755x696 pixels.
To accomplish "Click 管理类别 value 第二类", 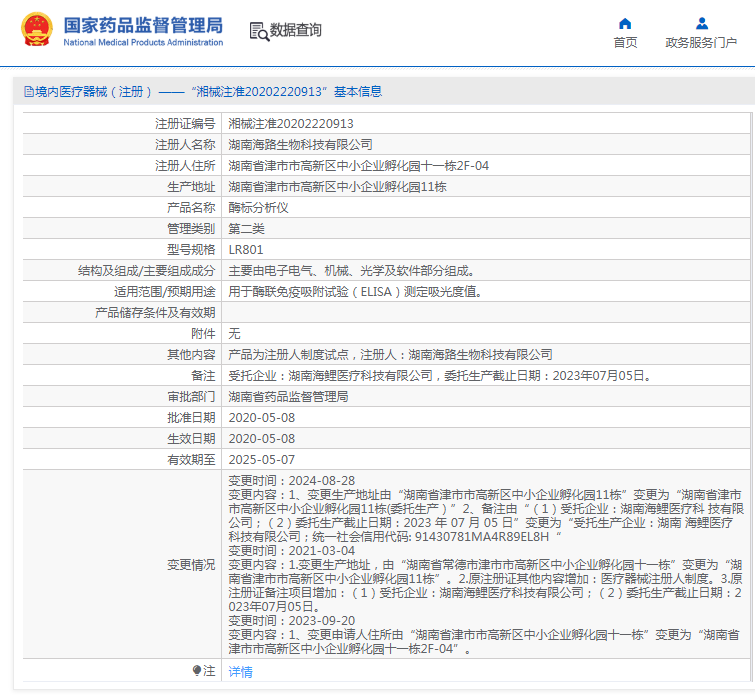I will pyautogui.click(x=246, y=229).
